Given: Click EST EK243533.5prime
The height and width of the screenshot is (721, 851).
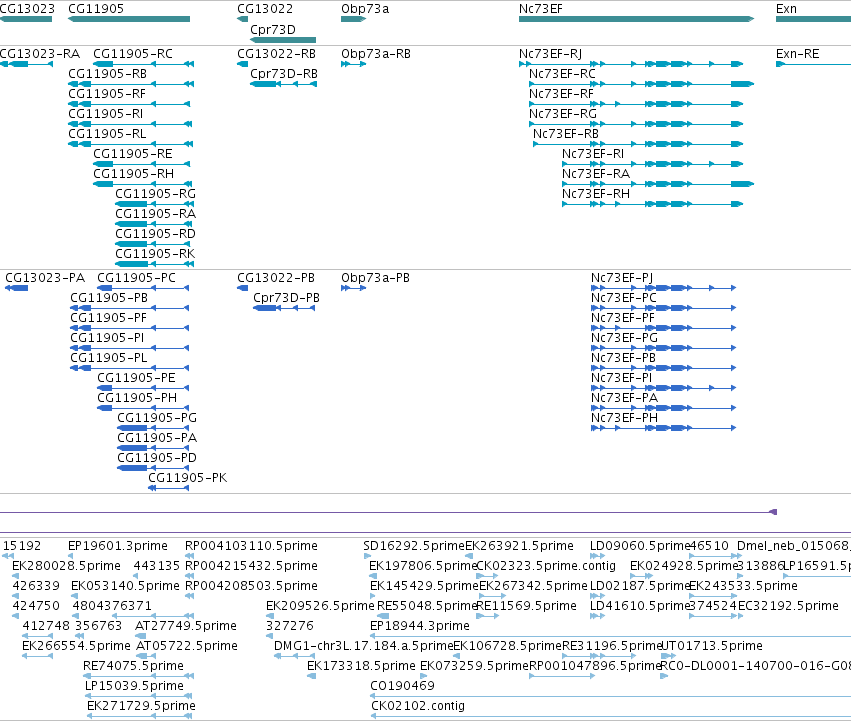Looking at the screenshot, I should pos(743,586).
